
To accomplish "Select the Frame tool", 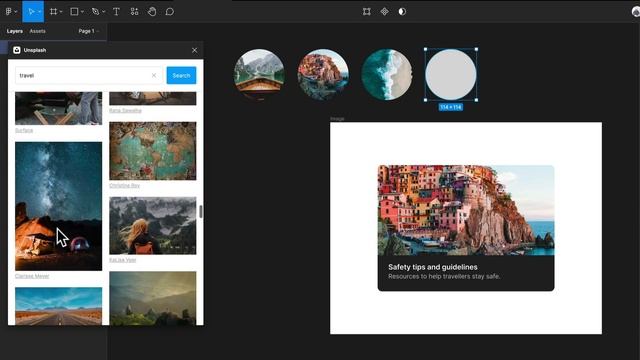I will click(x=53, y=11).
